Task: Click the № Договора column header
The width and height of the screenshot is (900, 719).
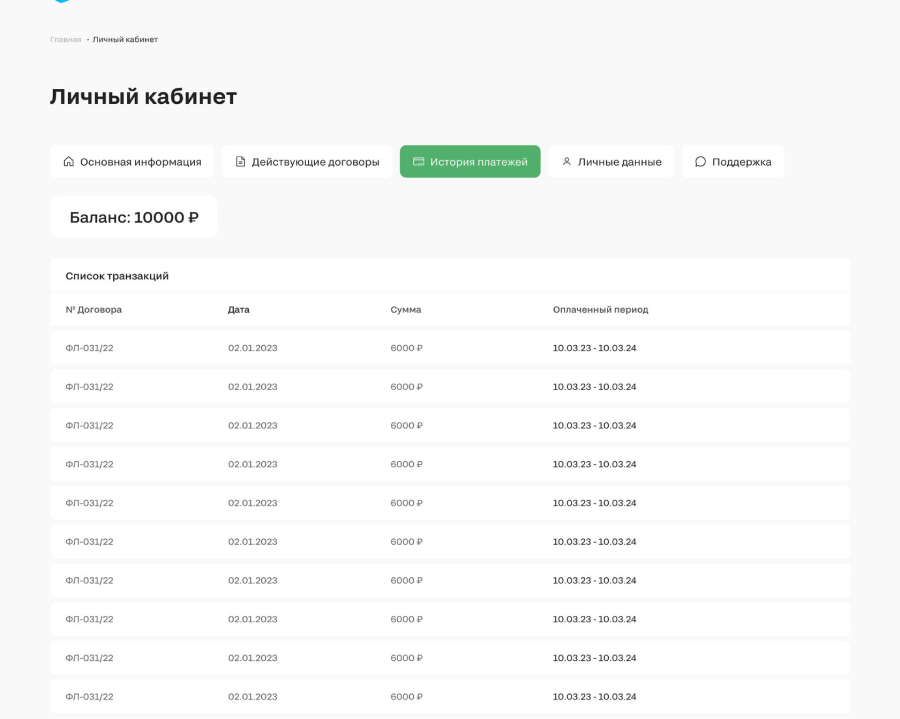Action: pos(94,309)
